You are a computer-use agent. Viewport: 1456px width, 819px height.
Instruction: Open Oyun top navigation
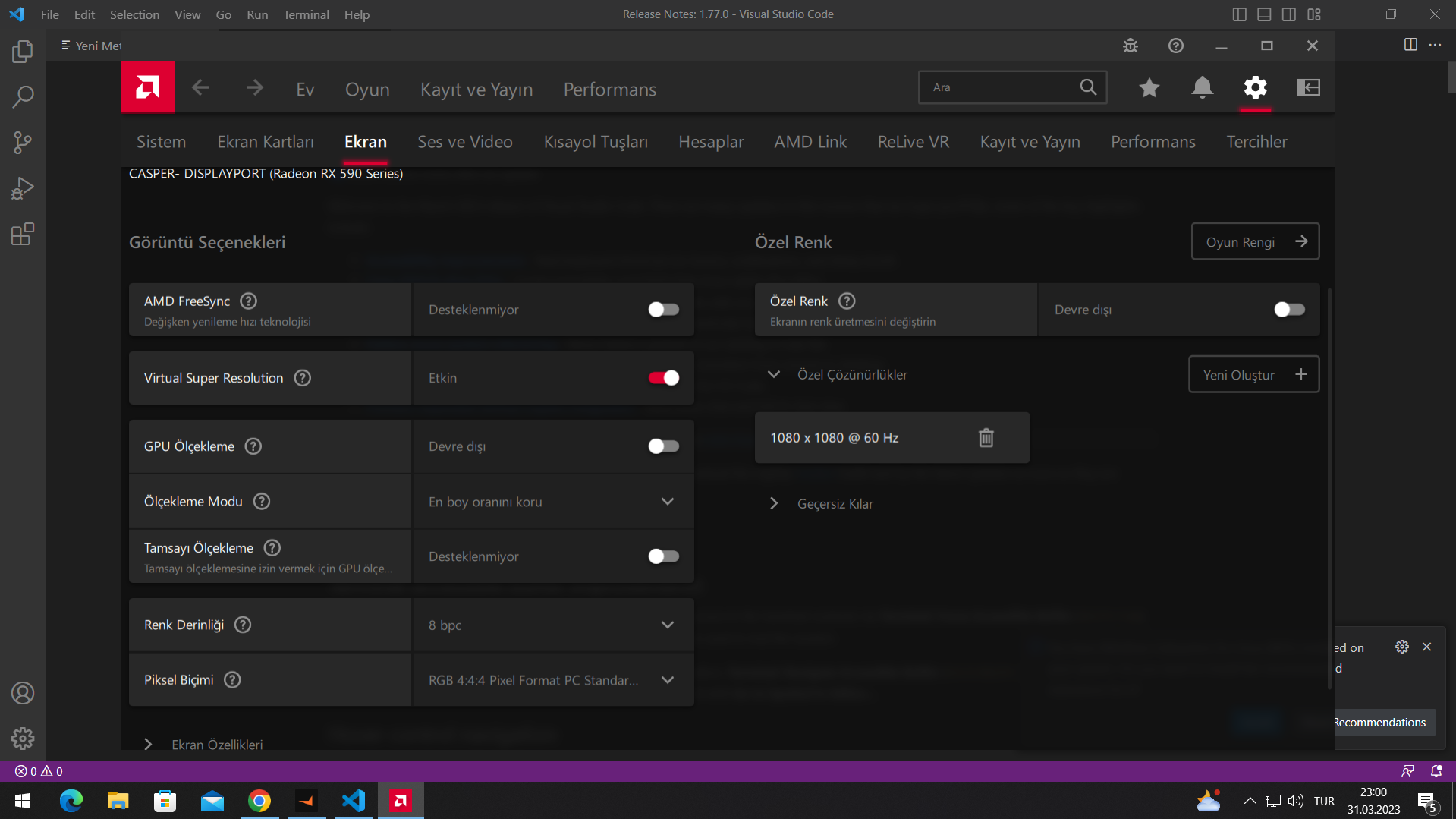tap(367, 90)
